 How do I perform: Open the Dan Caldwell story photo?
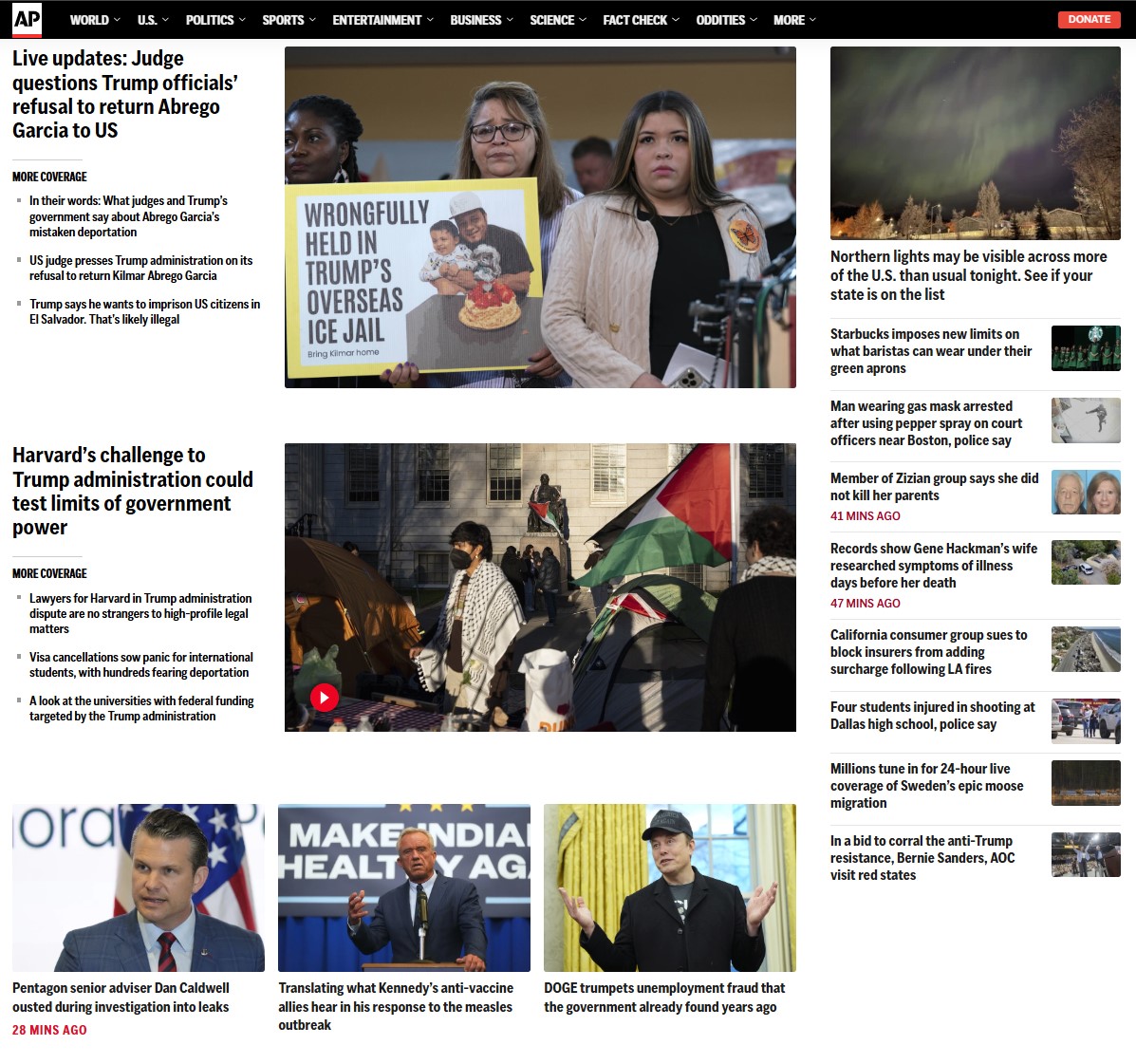139,887
